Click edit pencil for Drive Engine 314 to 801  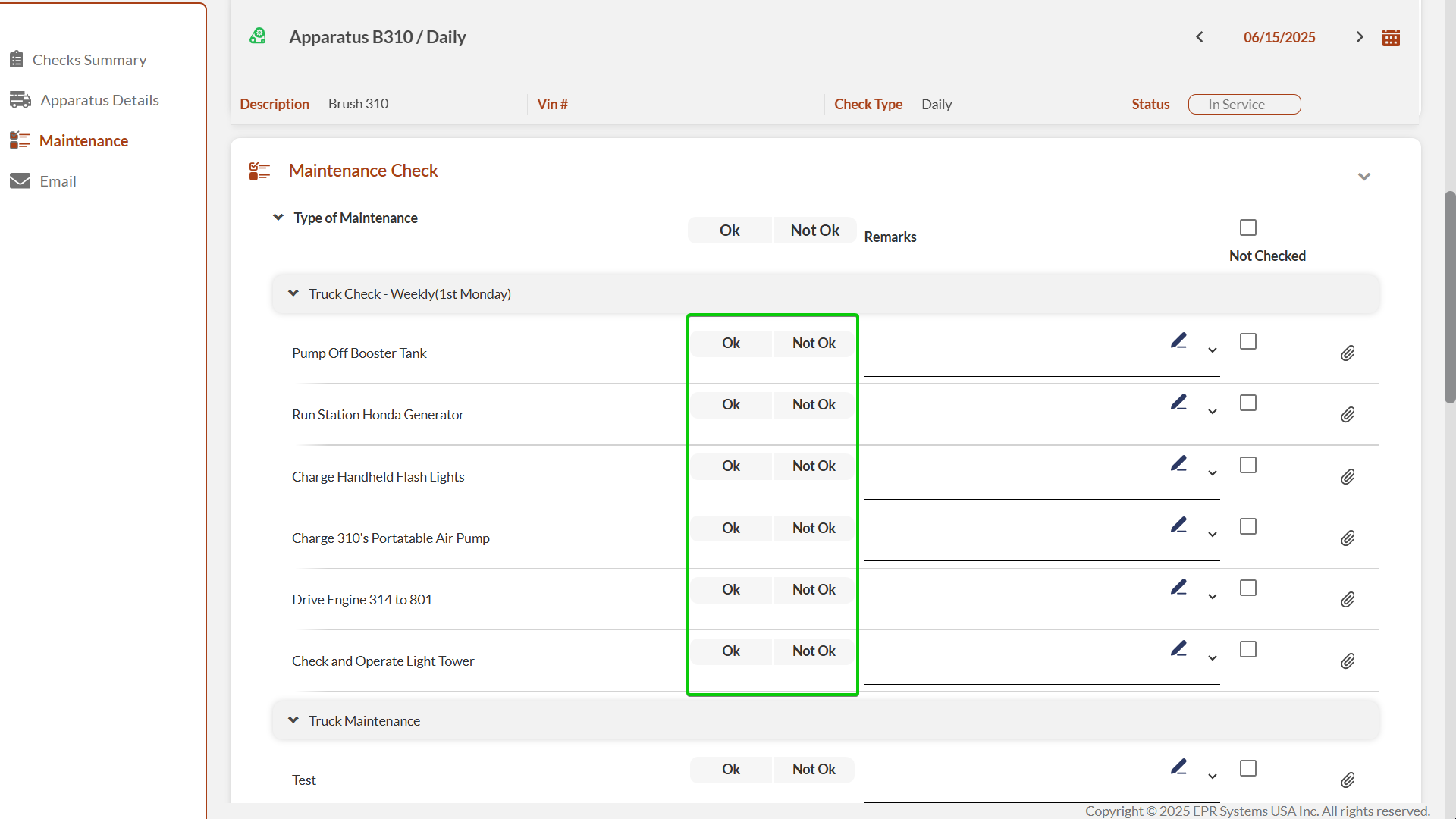(1178, 587)
